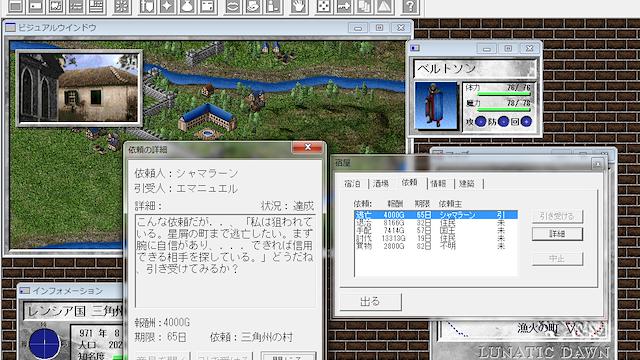The width and height of the screenshot is (640, 360).
Task: Click the key toolbar icon
Action: pos(344,6)
